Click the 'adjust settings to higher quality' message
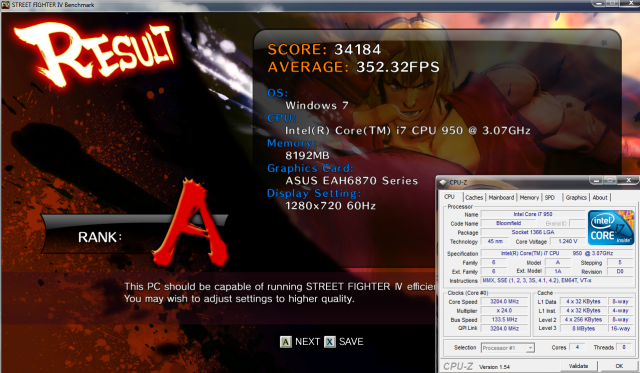 (x=239, y=299)
